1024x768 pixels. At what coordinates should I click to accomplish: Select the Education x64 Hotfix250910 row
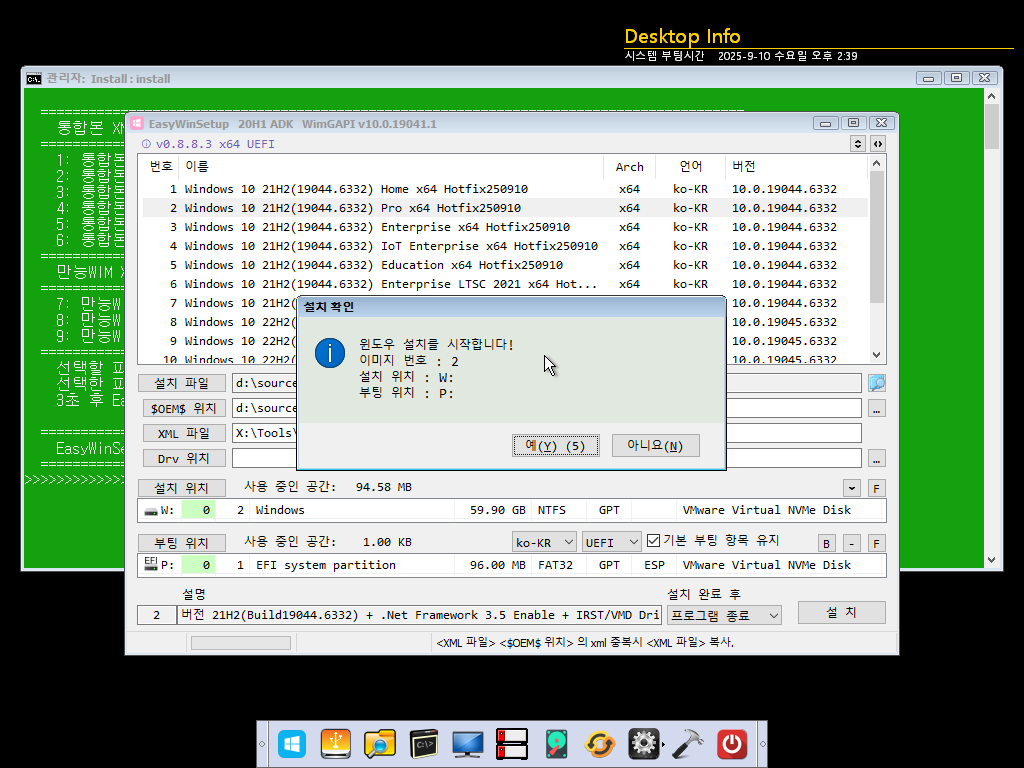tap(505, 264)
